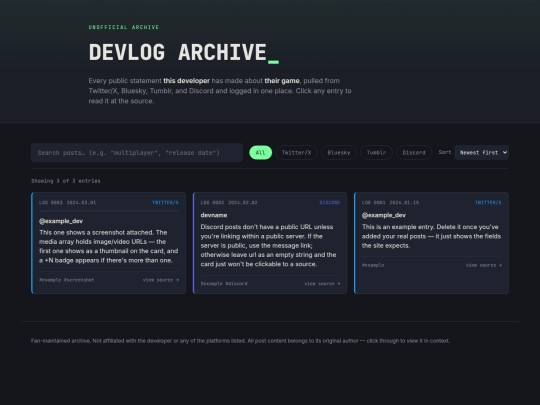Open the card starting 'This one shows a screenshot'
This screenshot has height=405, width=540.
pos(108,243)
